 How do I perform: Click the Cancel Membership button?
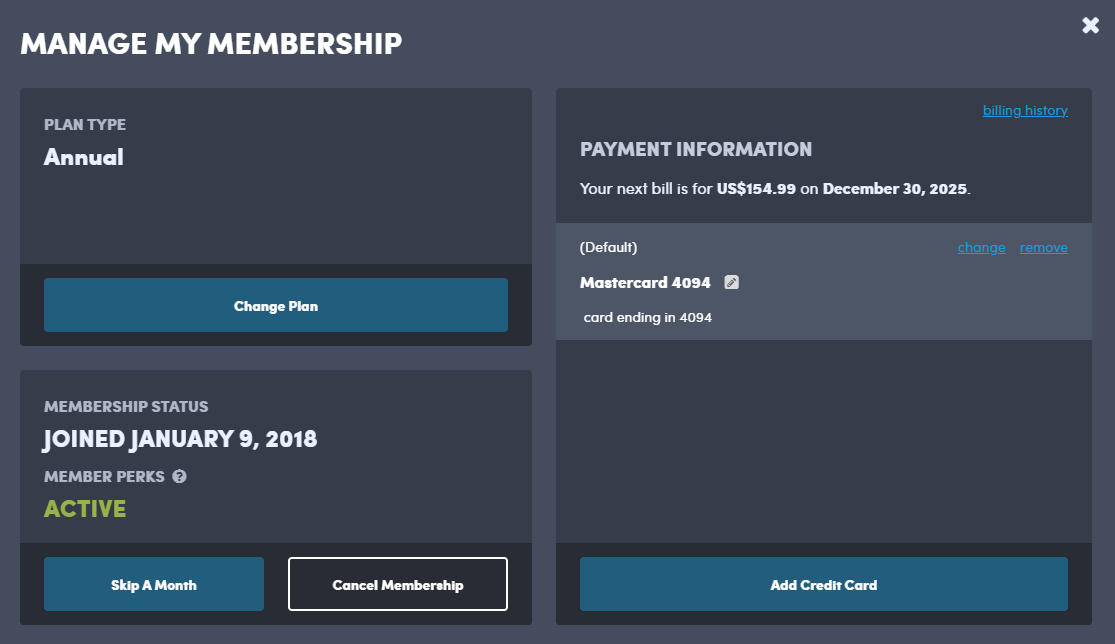tap(398, 585)
